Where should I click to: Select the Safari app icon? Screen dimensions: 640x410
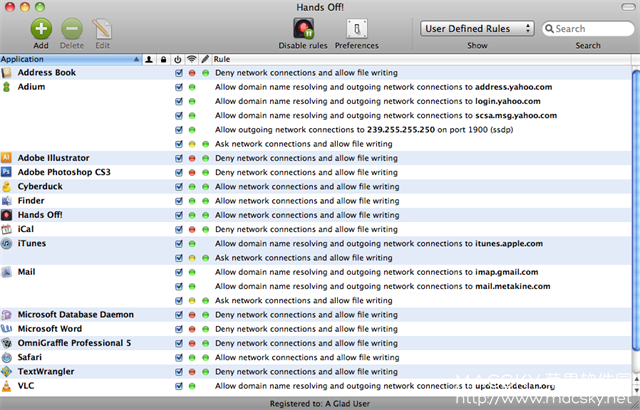click(7, 357)
